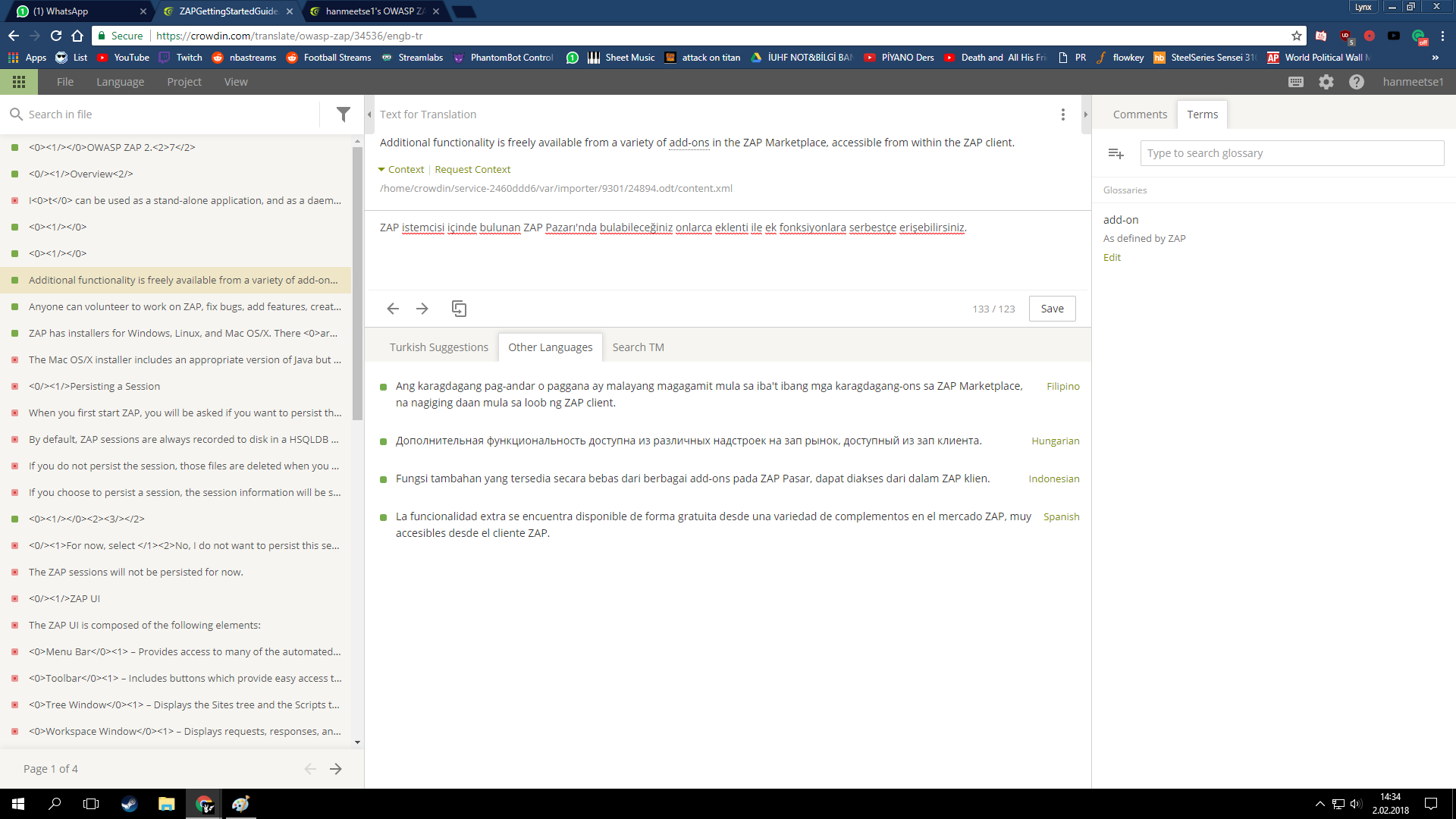Go to browser home page
This screenshot has width=1456, height=819.
point(77,36)
